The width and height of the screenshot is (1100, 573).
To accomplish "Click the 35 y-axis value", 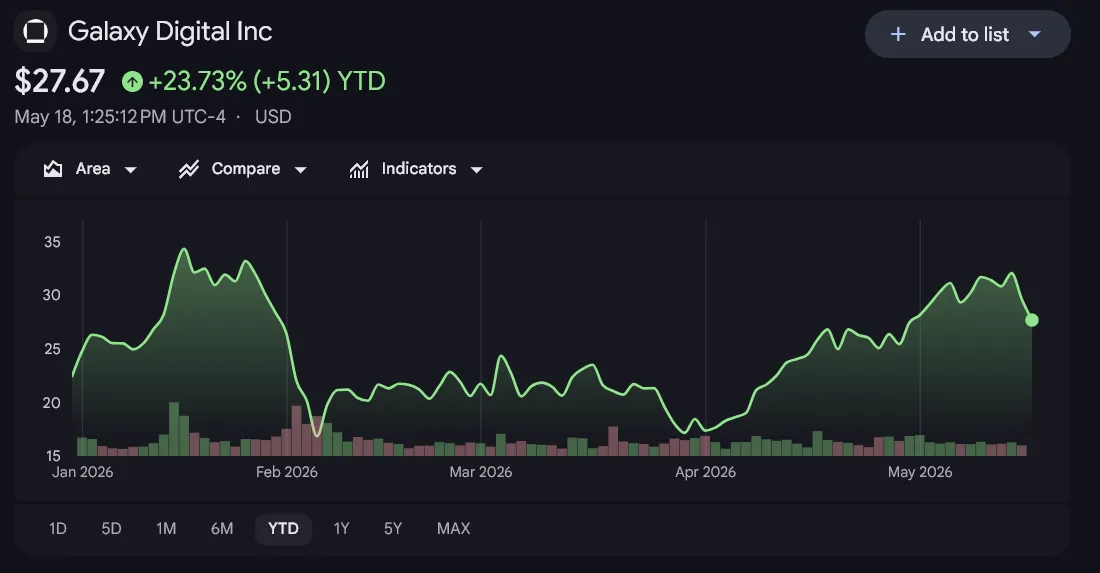I will 52,242.
